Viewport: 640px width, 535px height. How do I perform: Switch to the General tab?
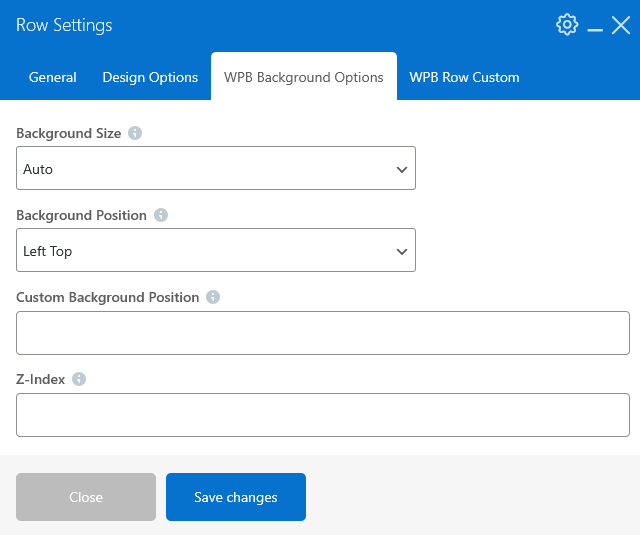pos(53,77)
